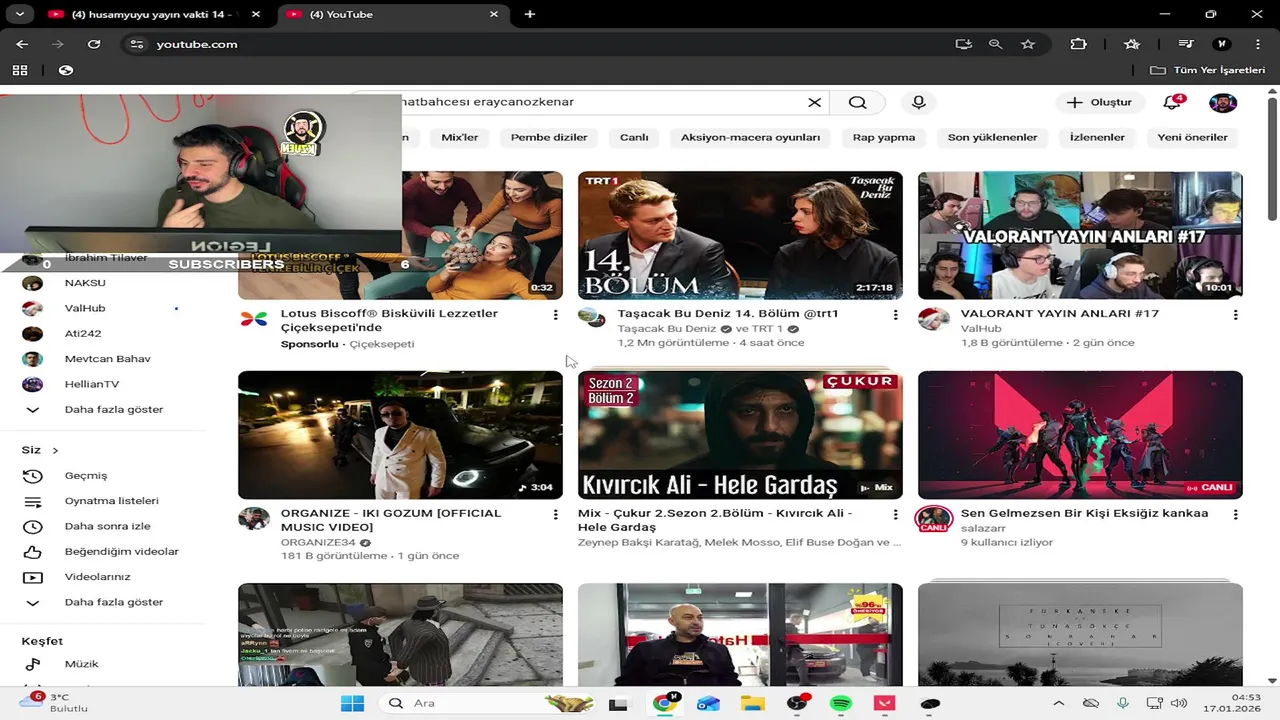Open options for Lotus Biscoff ad
Image resolution: width=1280 pixels, height=720 pixels.
point(555,315)
